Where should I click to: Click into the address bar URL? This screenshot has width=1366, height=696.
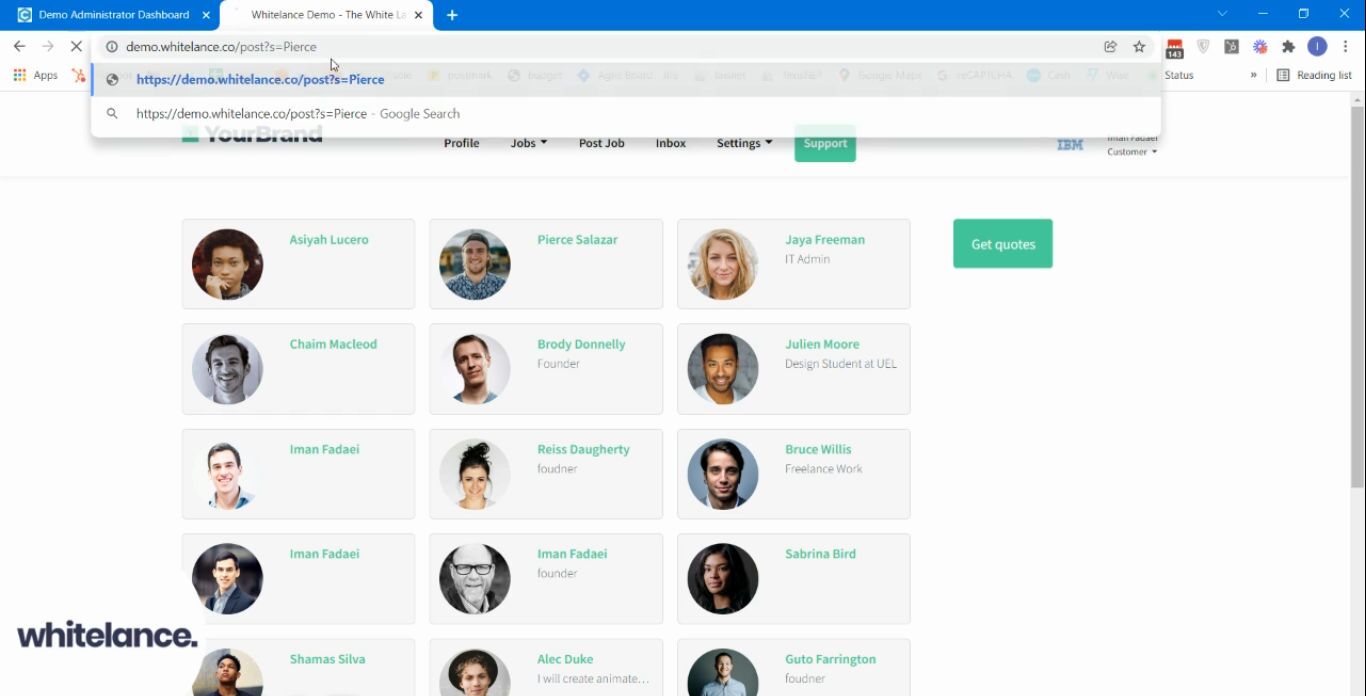point(221,47)
